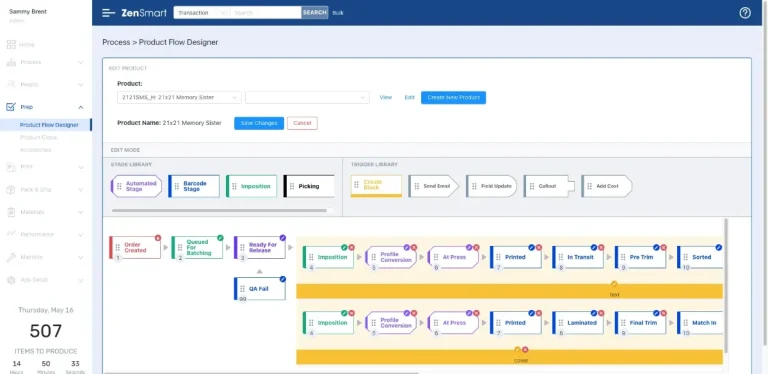Edit the Queued For Batching stage pencil
Screen dimensions: 768x374
[x=220, y=237]
